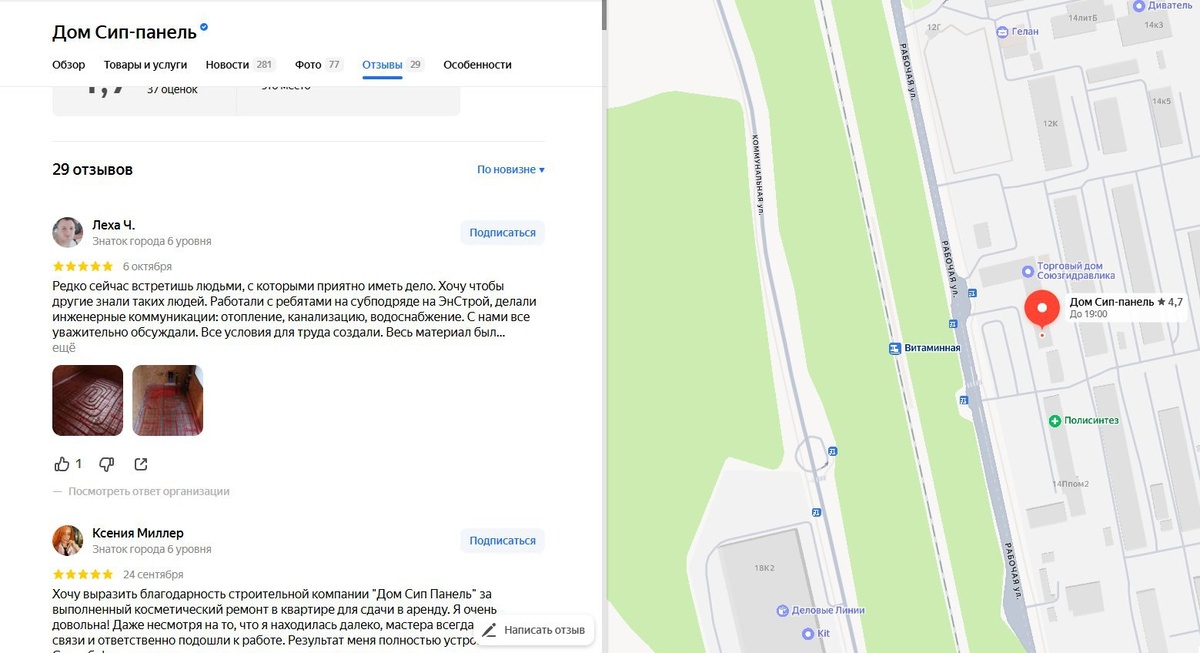Go to the Фото tab
The height and width of the screenshot is (653, 1200).
pyautogui.click(x=319, y=65)
